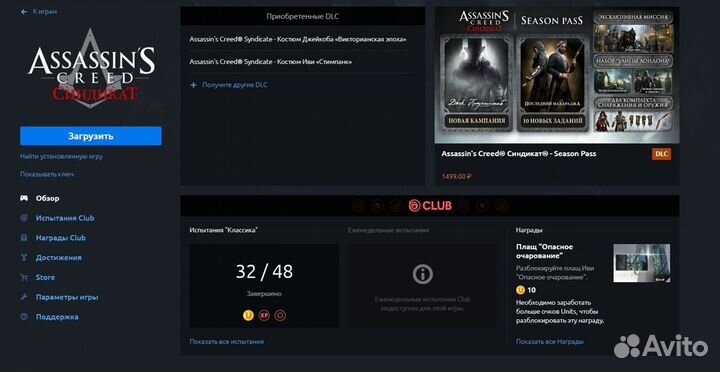Open the Store section
This screenshot has height=372, width=720.
tap(45, 277)
